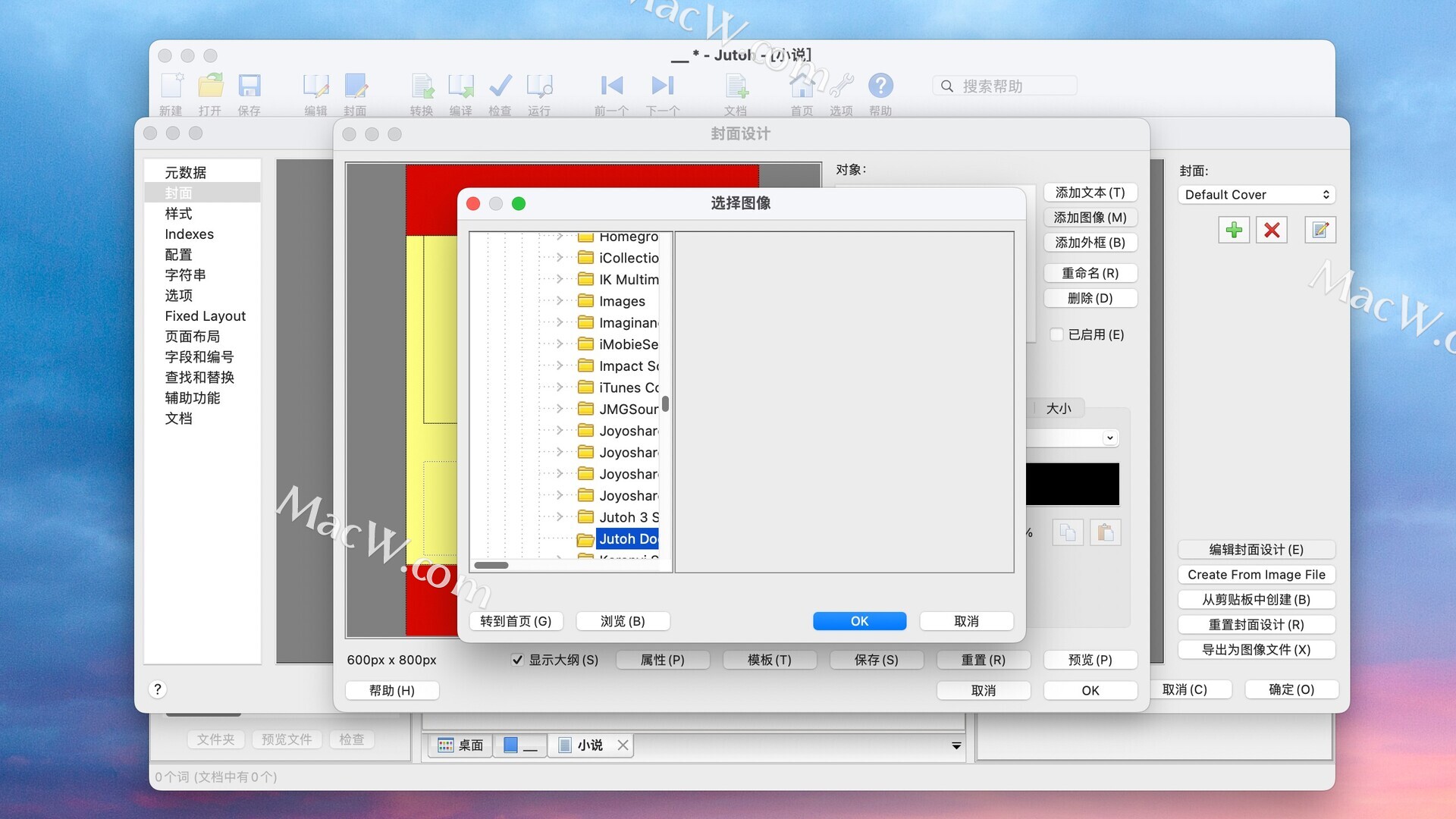Click the edit cover pencil icon
Image resolution: width=1456 pixels, height=819 pixels.
tap(1320, 230)
